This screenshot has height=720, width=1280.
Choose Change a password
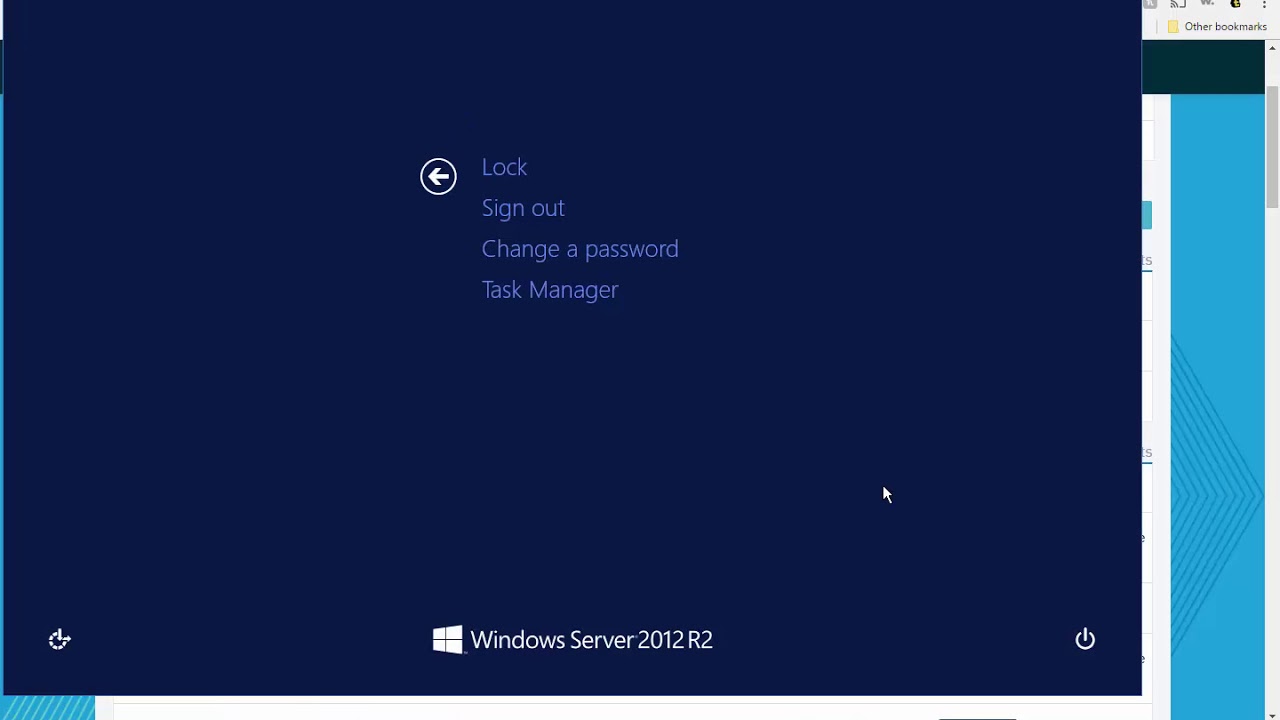click(580, 249)
